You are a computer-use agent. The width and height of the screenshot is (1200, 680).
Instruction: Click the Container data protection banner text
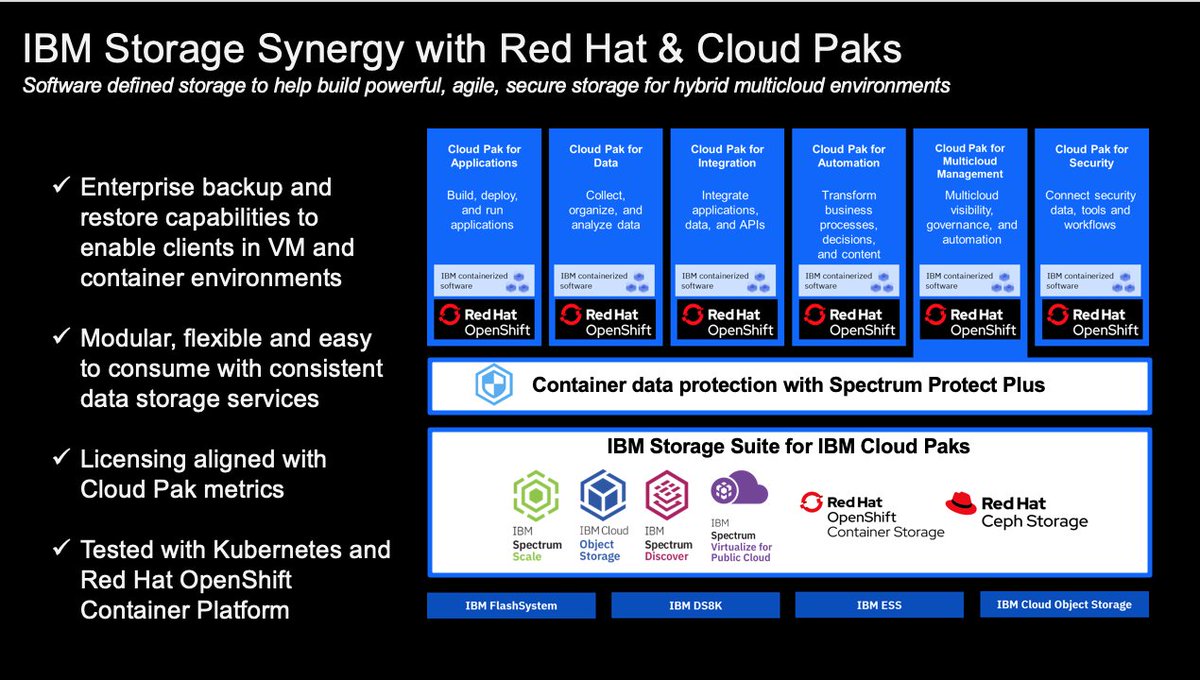788,385
